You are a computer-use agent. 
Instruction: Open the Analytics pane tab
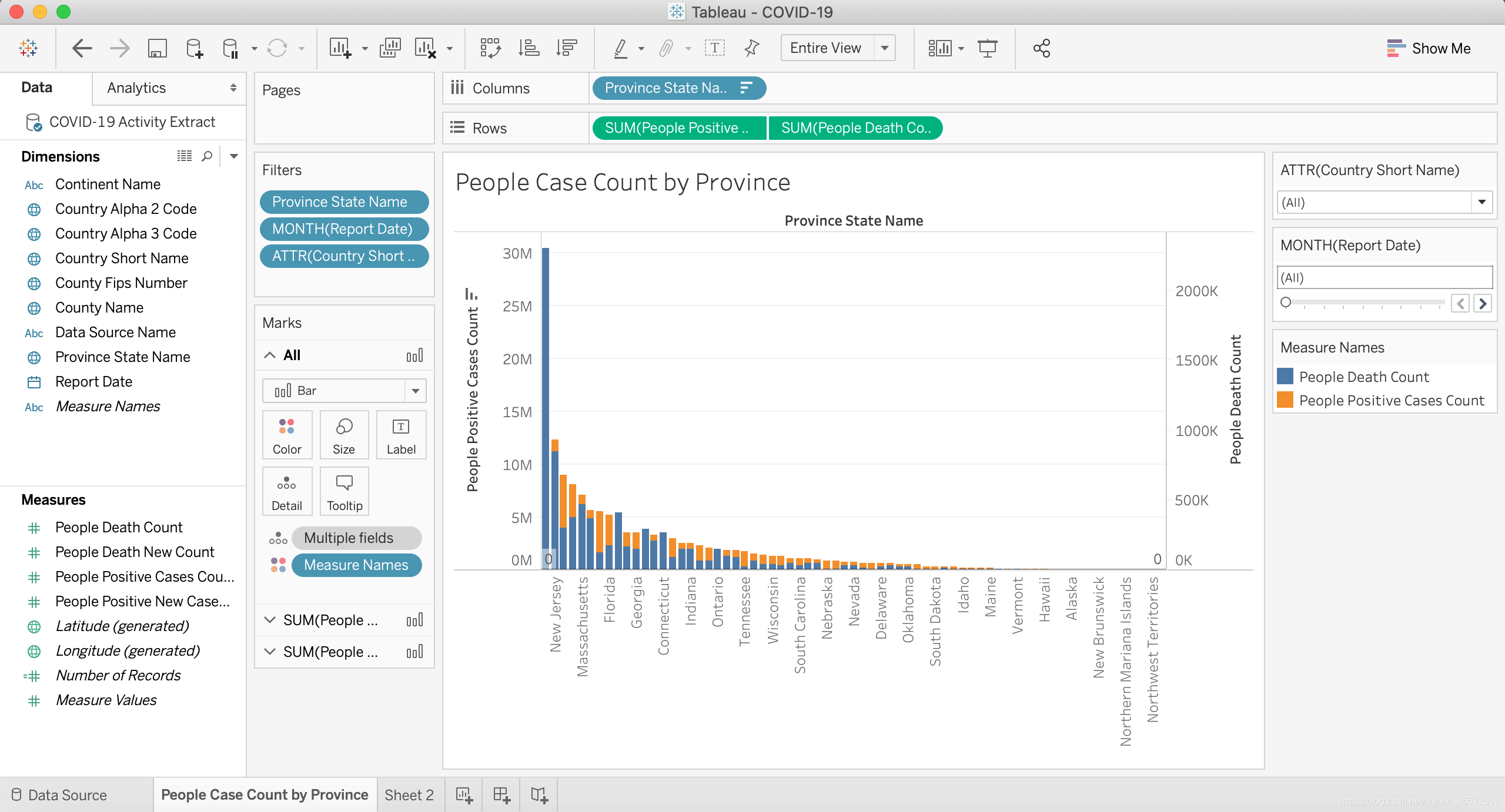pyautogui.click(x=169, y=88)
